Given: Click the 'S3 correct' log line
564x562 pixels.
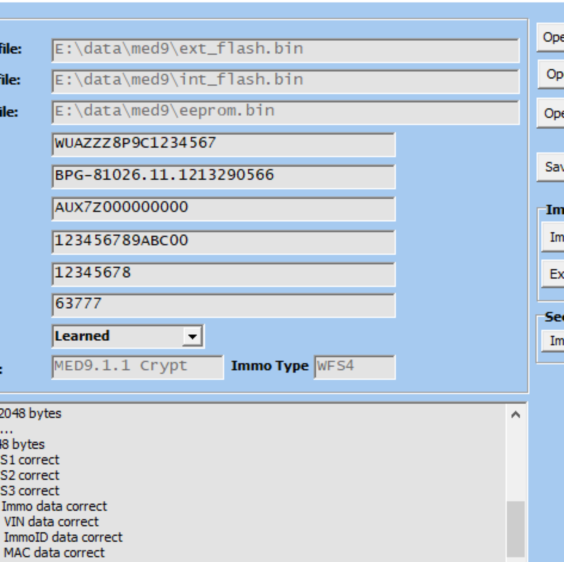Looking at the screenshot, I should coord(29,491).
